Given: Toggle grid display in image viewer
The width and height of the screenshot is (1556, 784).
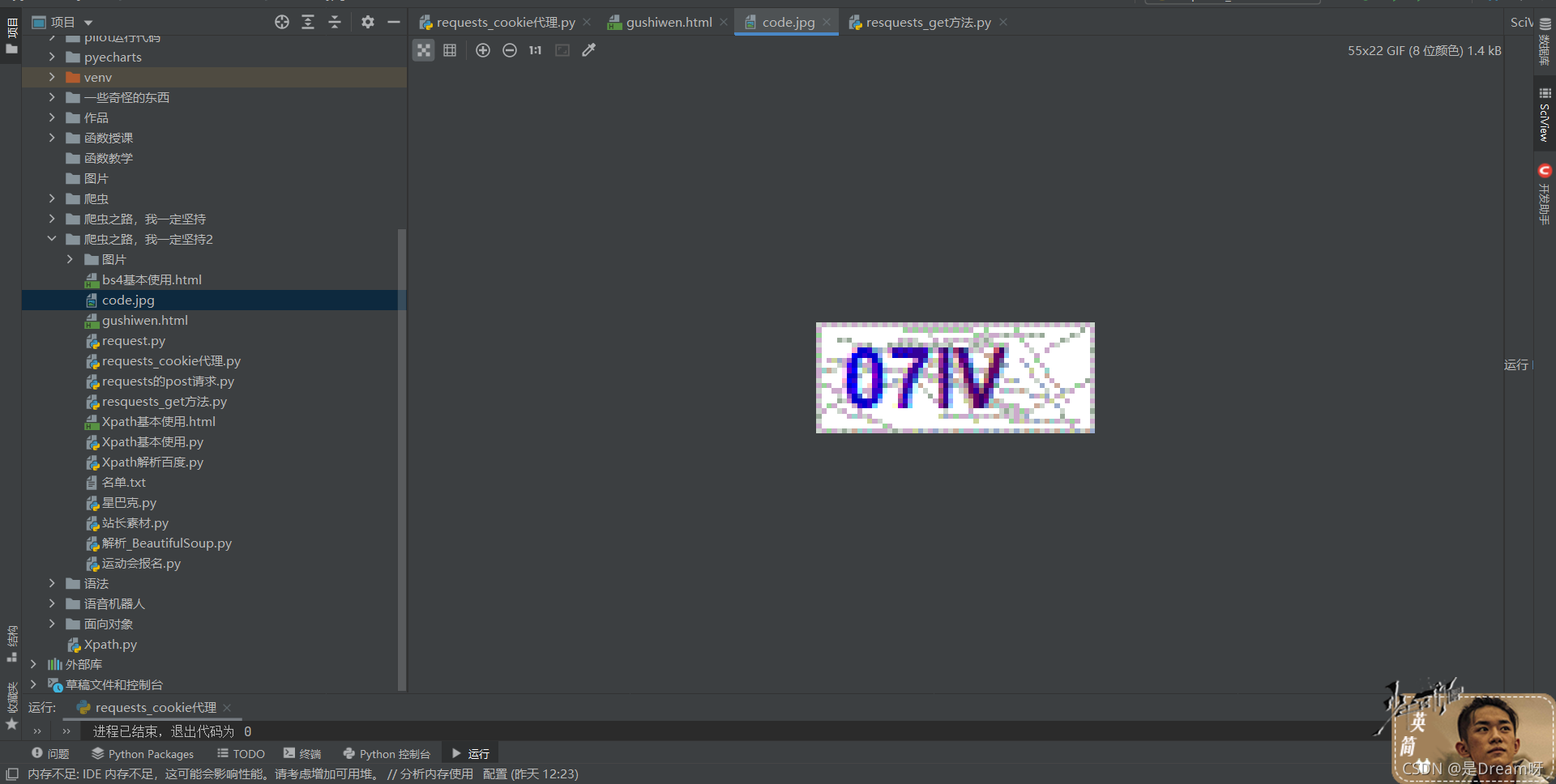Looking at the screenshot, I should 450,50.
